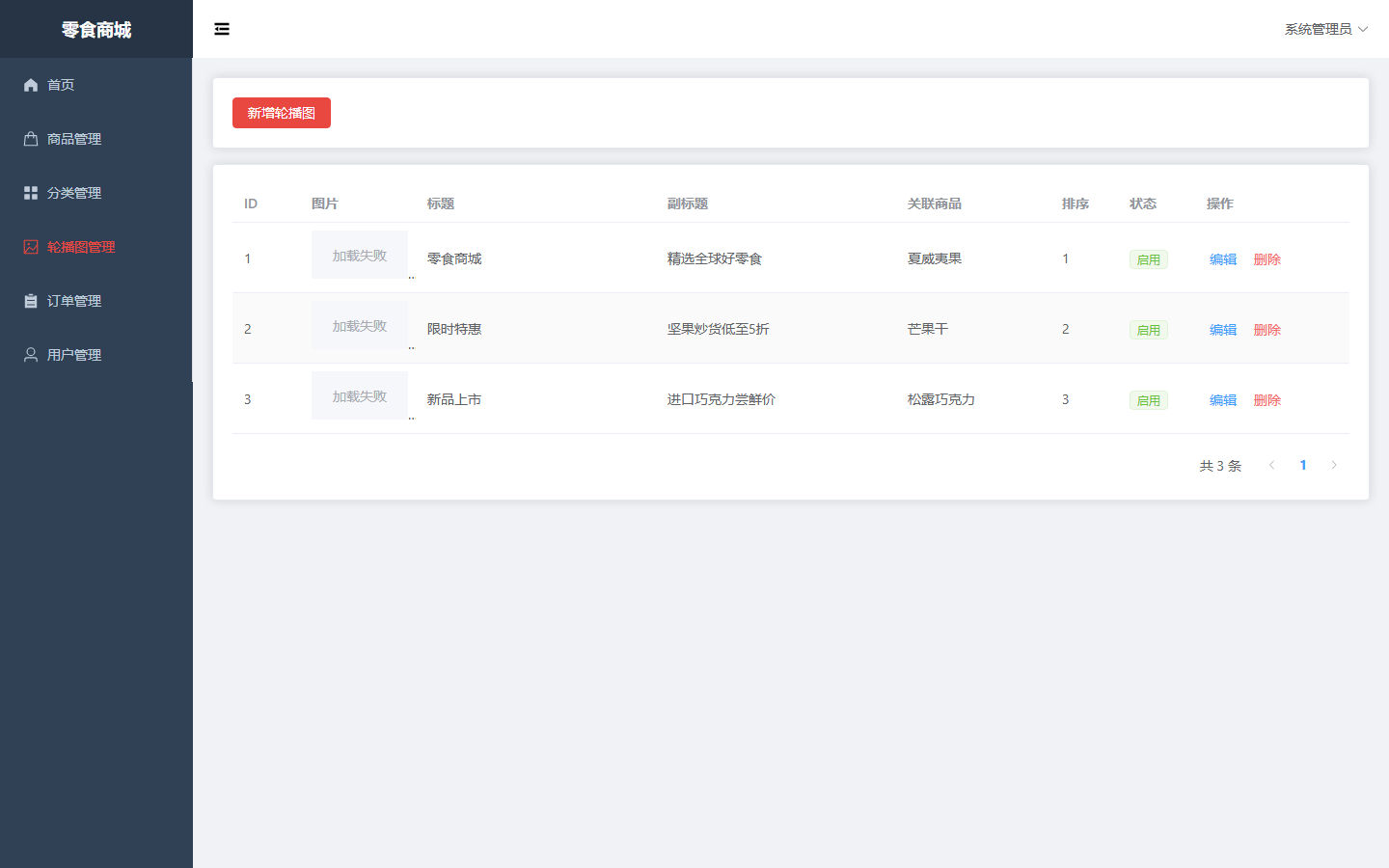Click the person icon for 用户管理
The height and width of the screenshot is (868, 1389).
(31, 355)
